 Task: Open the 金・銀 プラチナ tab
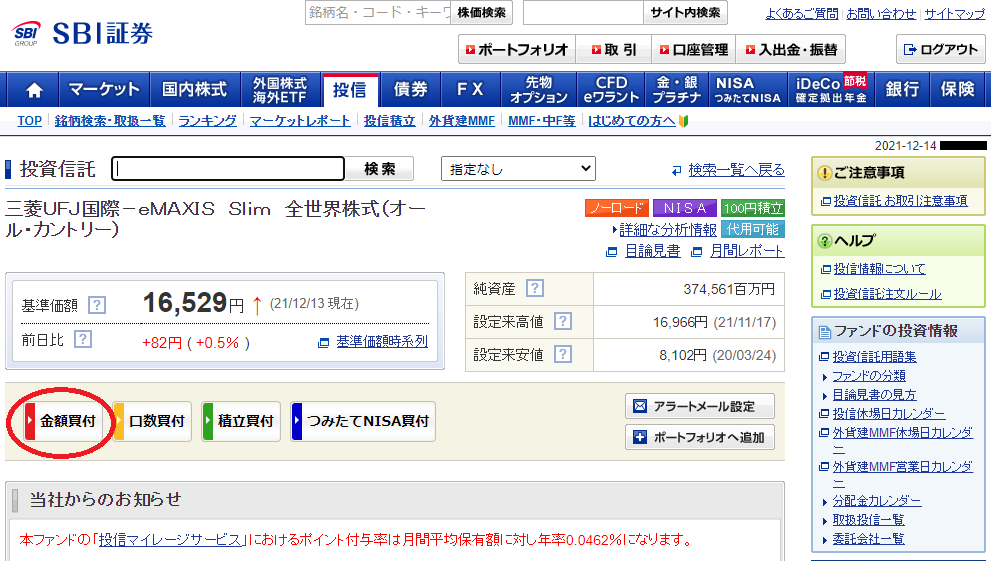tap(677, 90)
